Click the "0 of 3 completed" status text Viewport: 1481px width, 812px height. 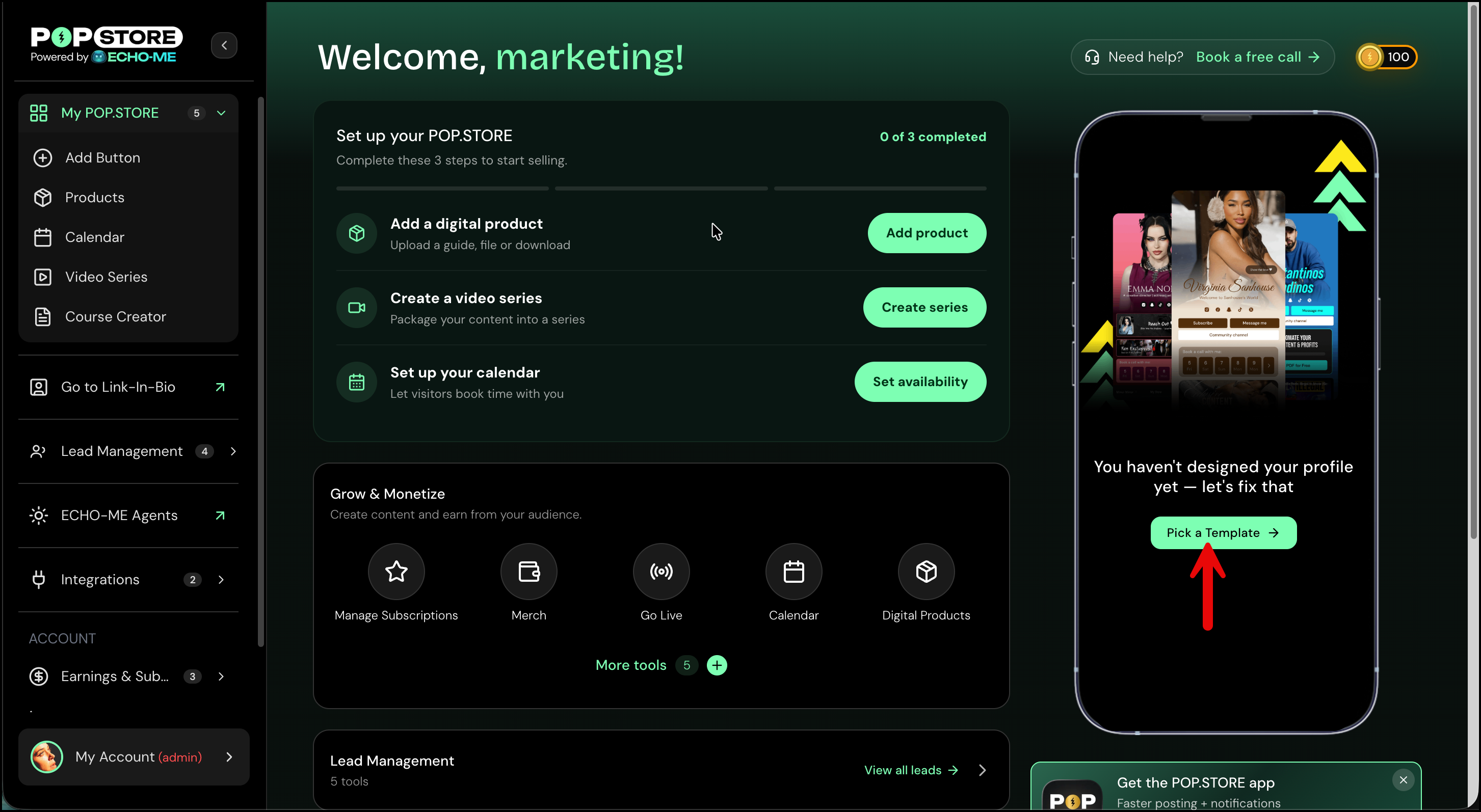click(933, 137)
